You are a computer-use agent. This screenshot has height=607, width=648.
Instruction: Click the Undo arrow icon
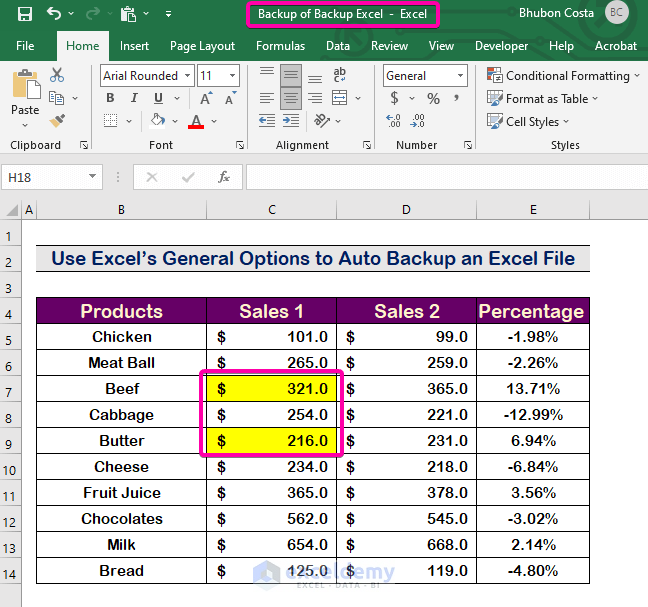(54, 15)
